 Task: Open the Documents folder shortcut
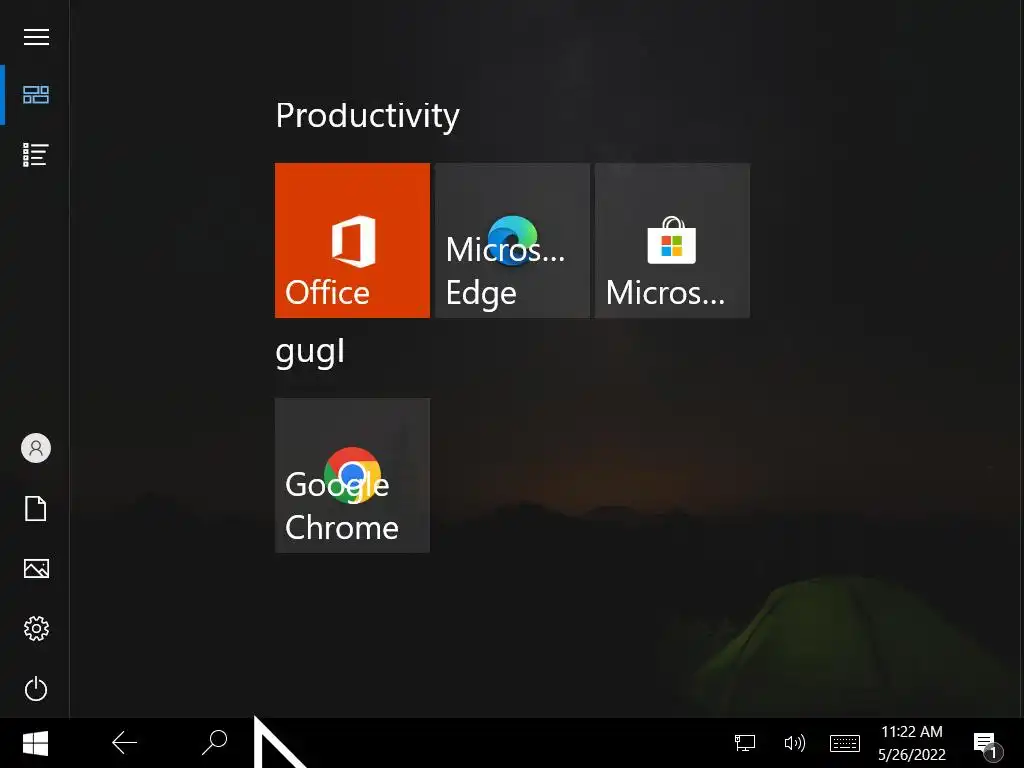coord(36,508)
